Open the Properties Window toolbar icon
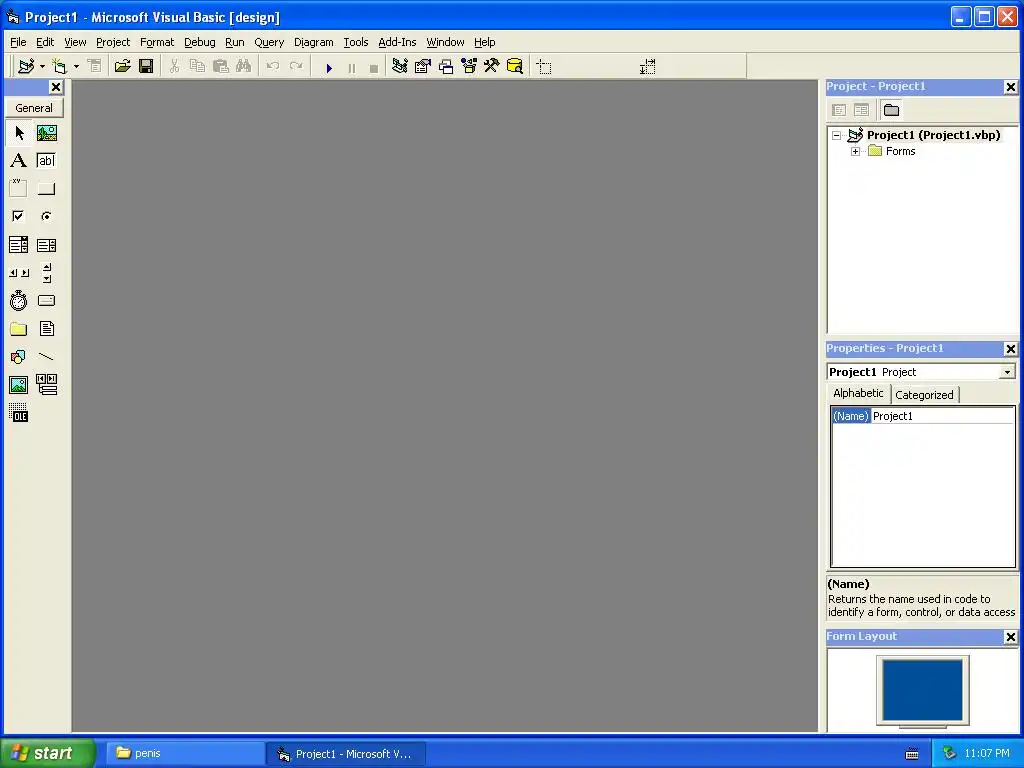The width and height of the screenshot is (1024, 768). (x=423, y=66)
